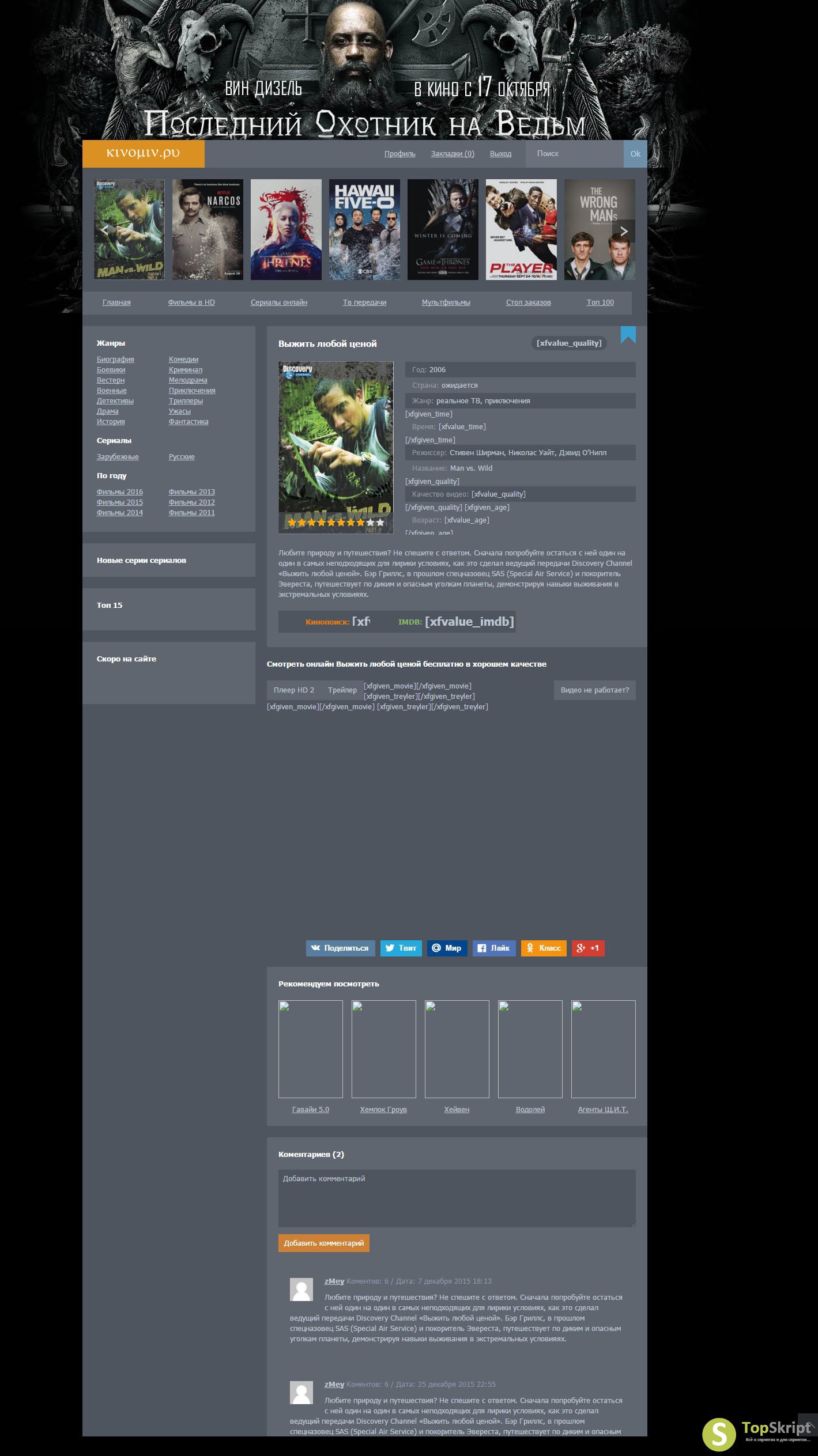This screenshot has height=1456, width=818.
Task: Open the Man vs. Wild carousel poster
Action: pyautogui.click(x=129, y=229)
